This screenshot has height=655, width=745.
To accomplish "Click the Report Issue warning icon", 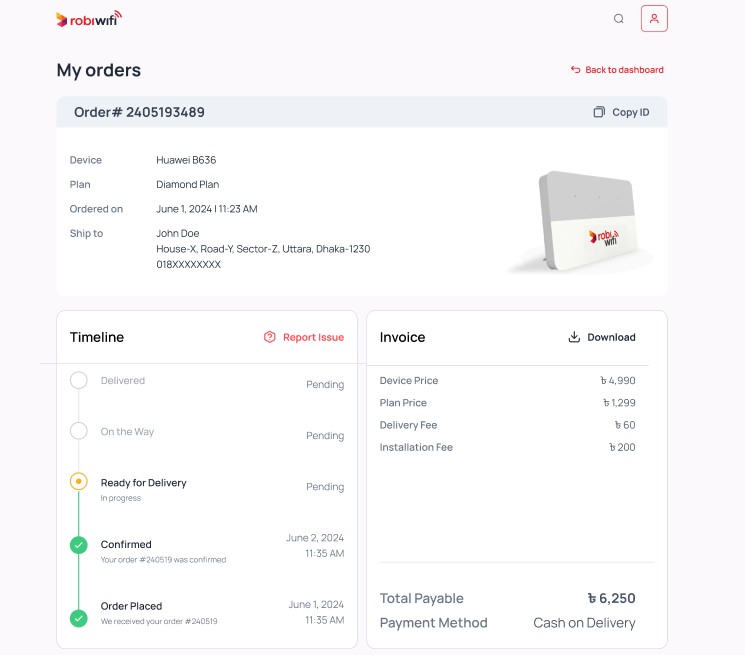I will coord(269,337).
